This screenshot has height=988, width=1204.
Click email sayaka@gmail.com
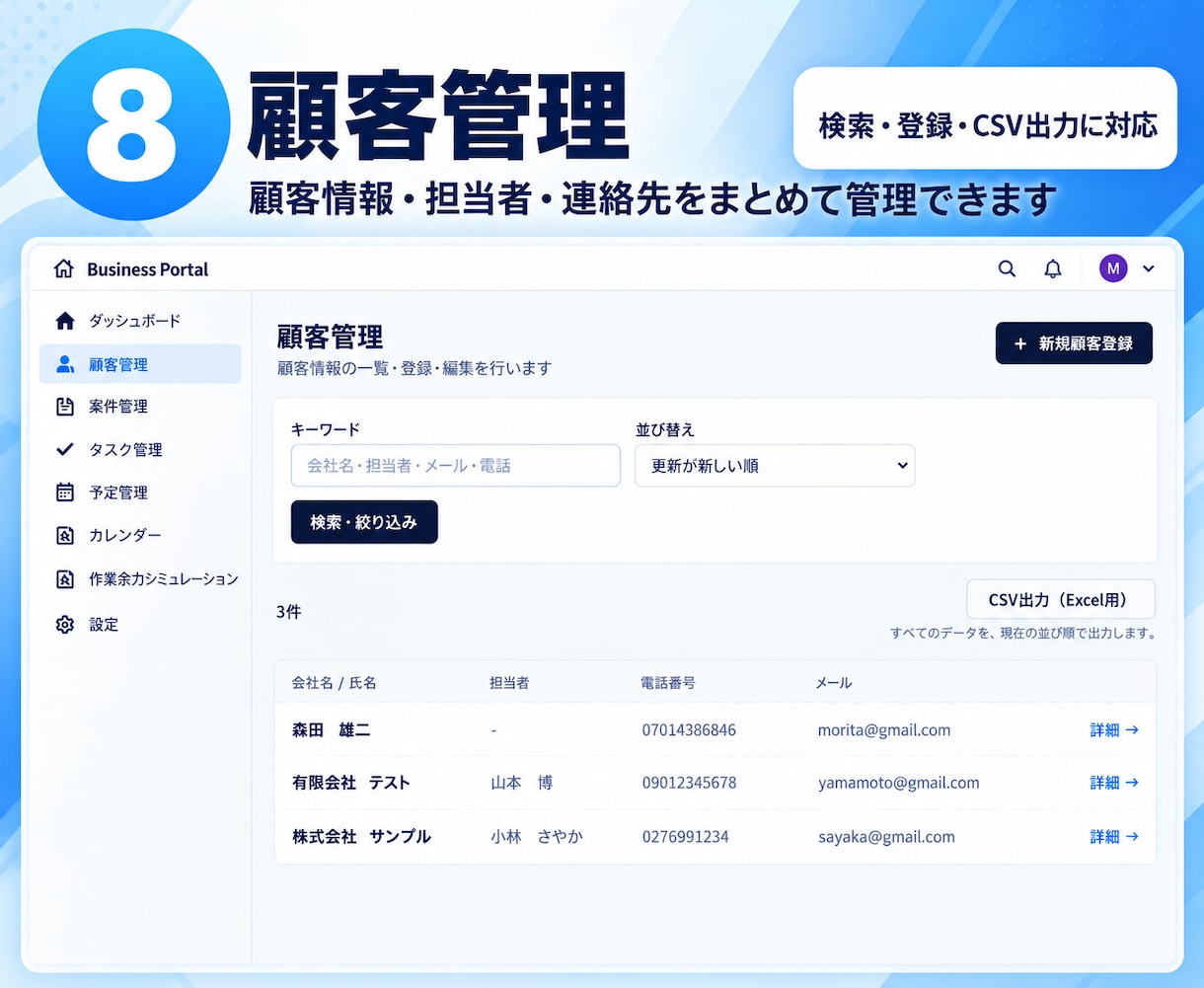(x=886, y=837)
